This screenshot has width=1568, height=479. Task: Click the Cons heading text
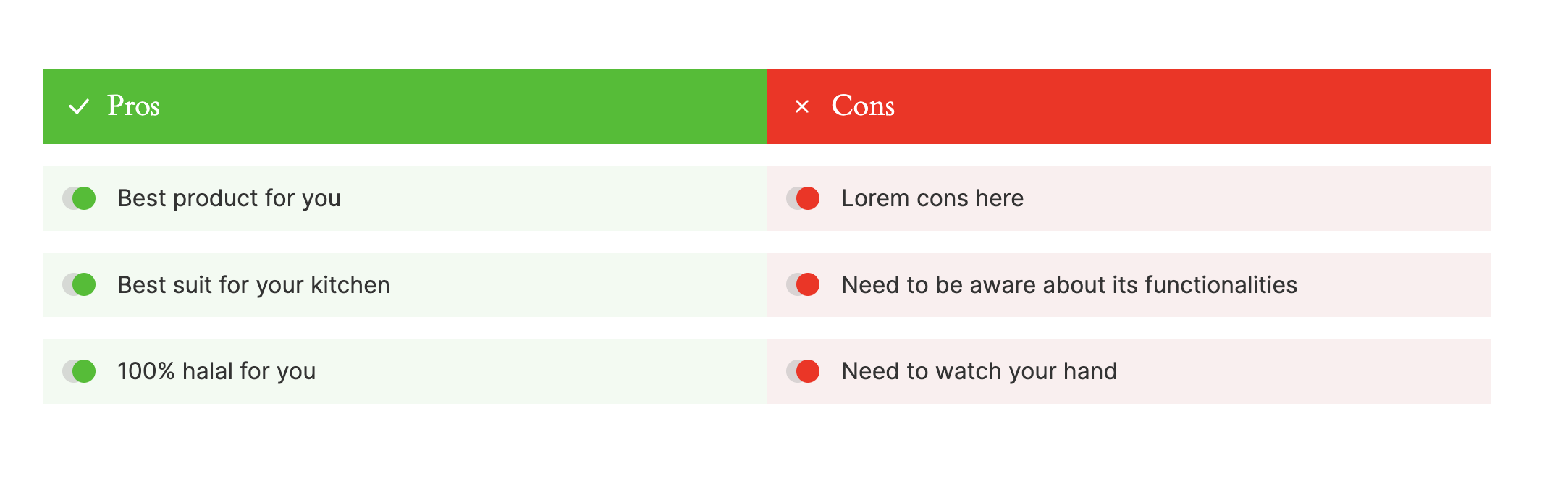coord(863,106)
